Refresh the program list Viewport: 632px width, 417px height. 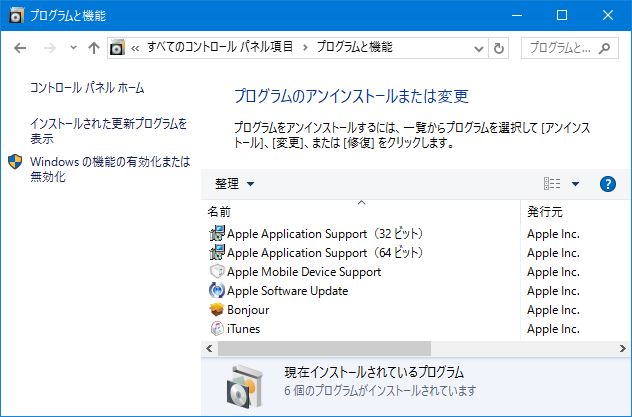tap(499, 48)
